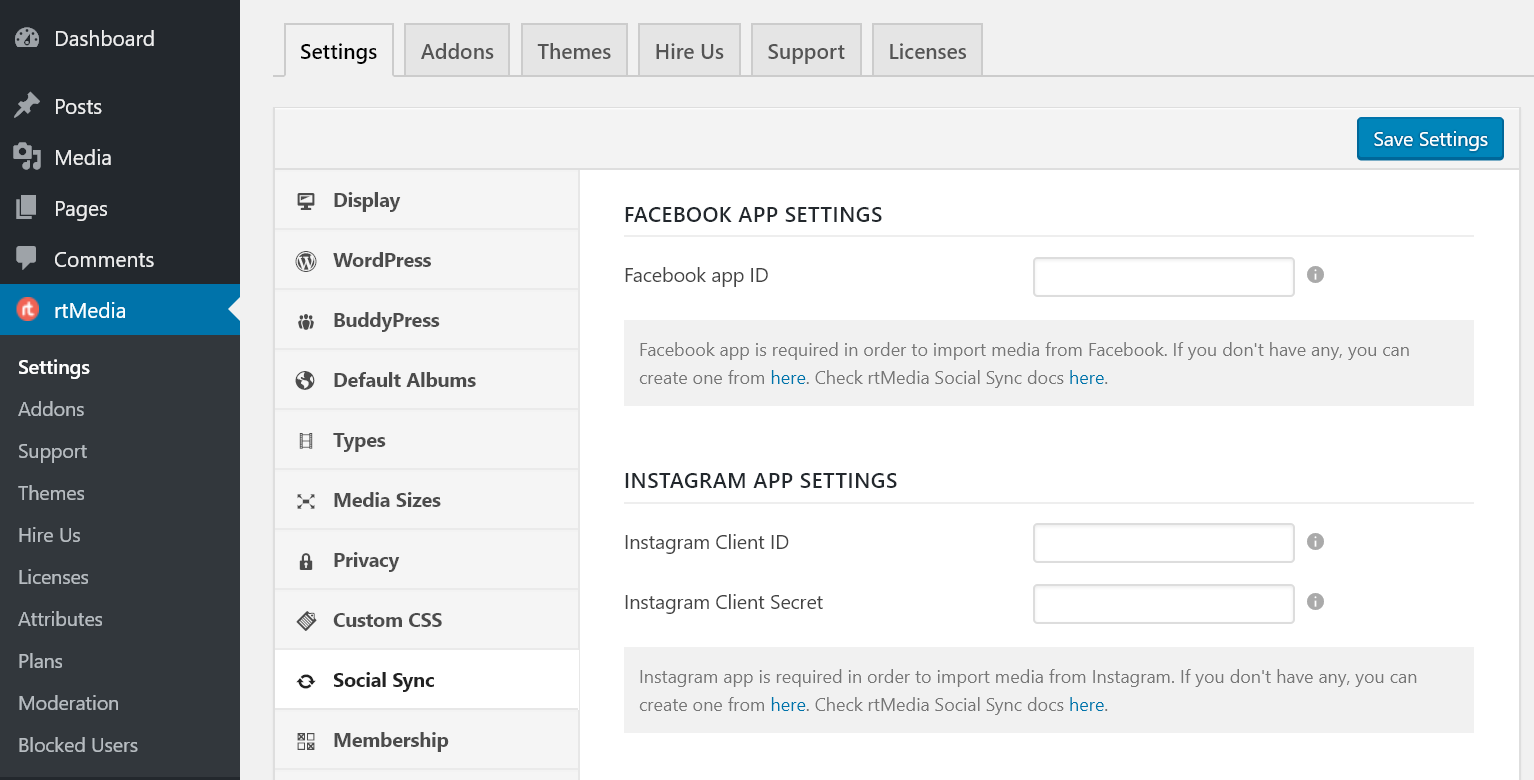
Task: Click the WordPress logo icon beside WordPress tab
Action: click(306, 260)
